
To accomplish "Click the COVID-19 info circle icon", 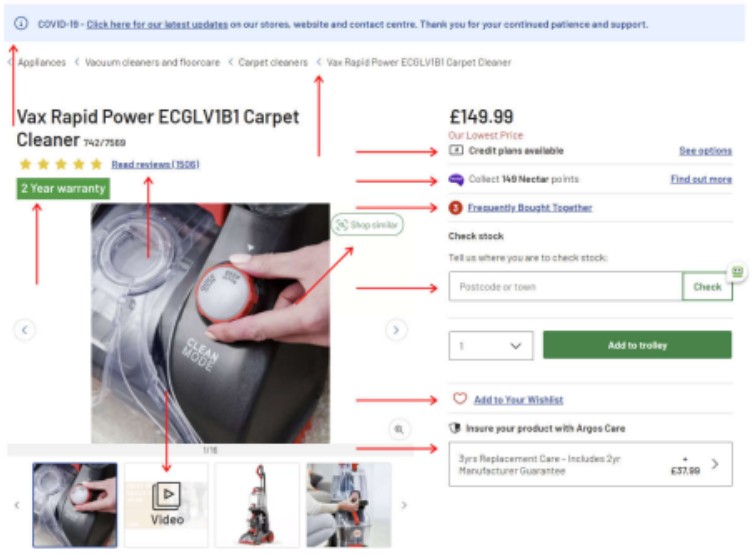I will pos(21,23).
